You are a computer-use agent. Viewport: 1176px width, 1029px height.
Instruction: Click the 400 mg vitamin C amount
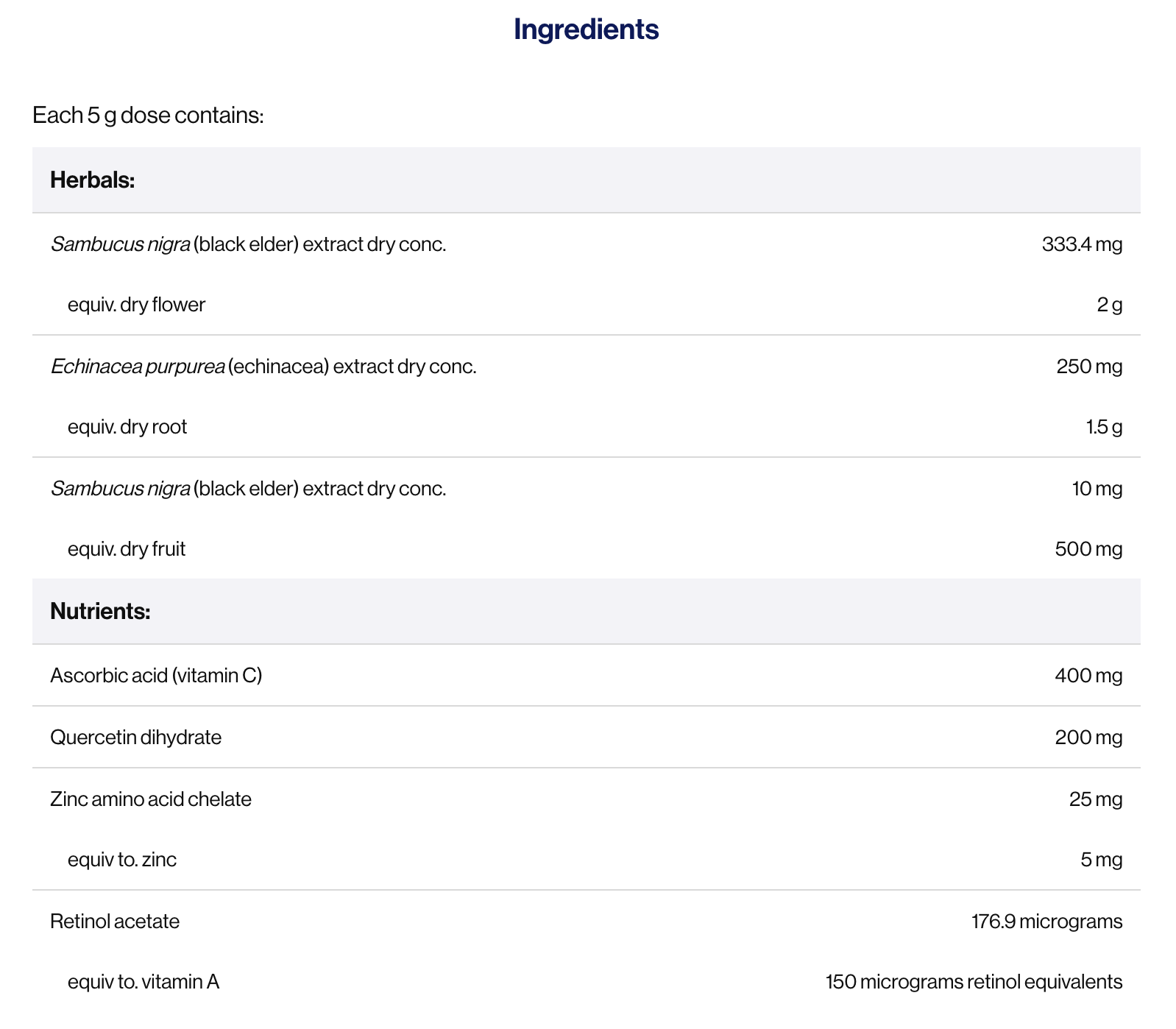[1088, 676]
